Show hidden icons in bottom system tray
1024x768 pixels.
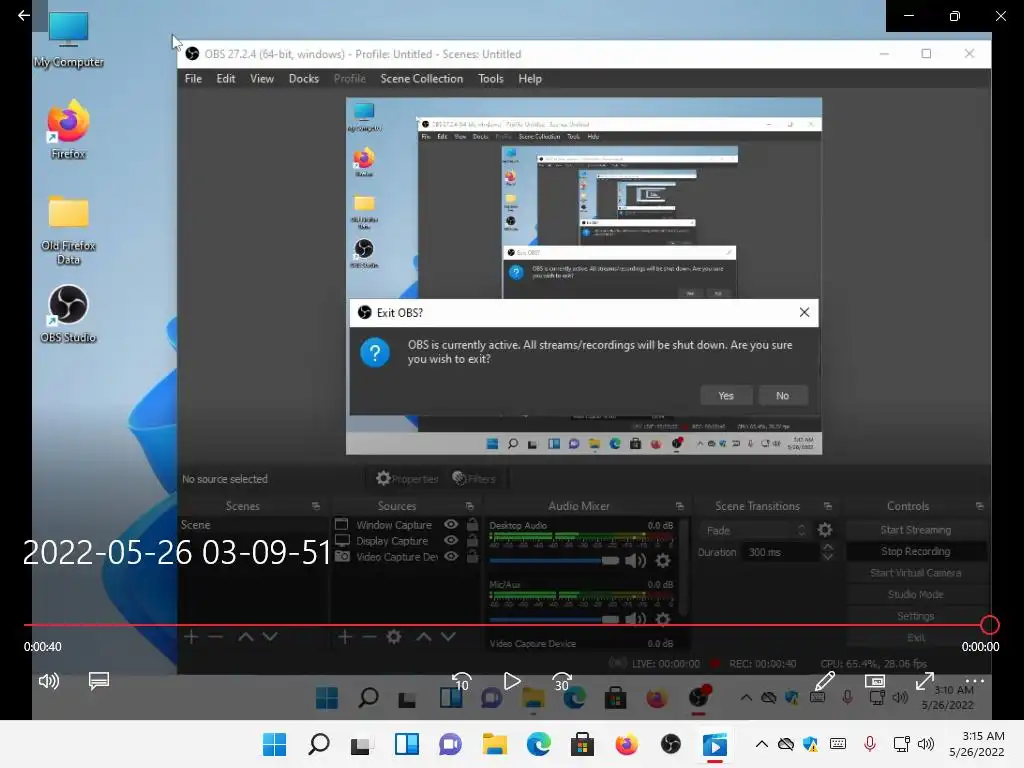pyautogui.click(x=761, y=744)
